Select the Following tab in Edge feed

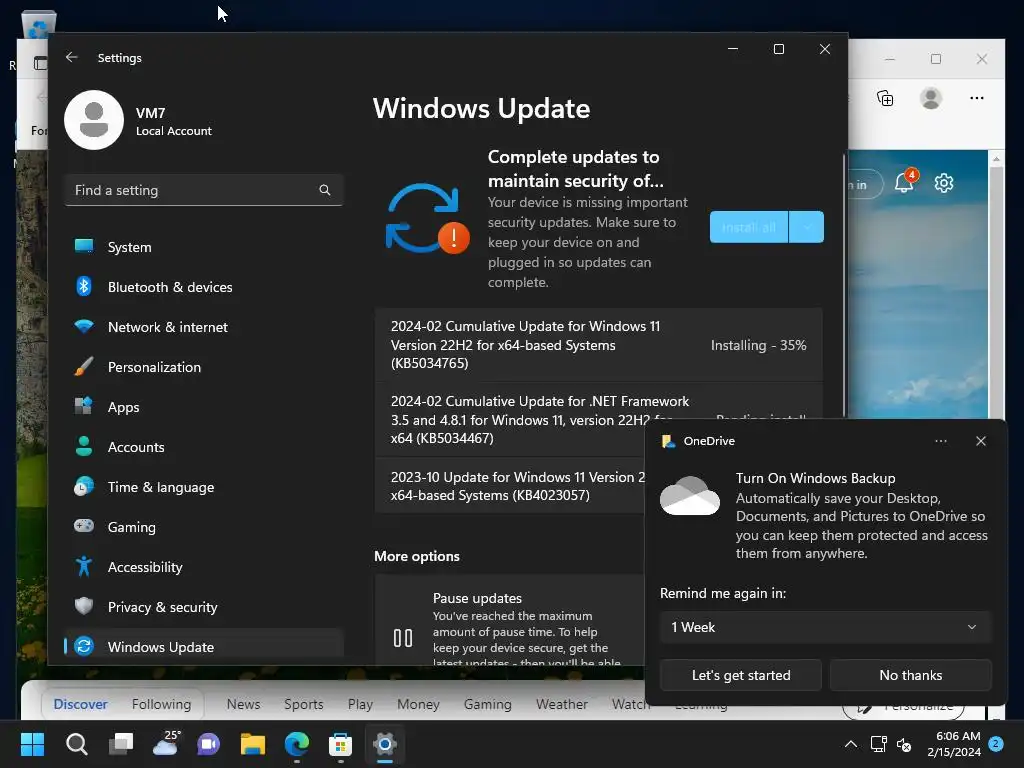coord(161,704)
